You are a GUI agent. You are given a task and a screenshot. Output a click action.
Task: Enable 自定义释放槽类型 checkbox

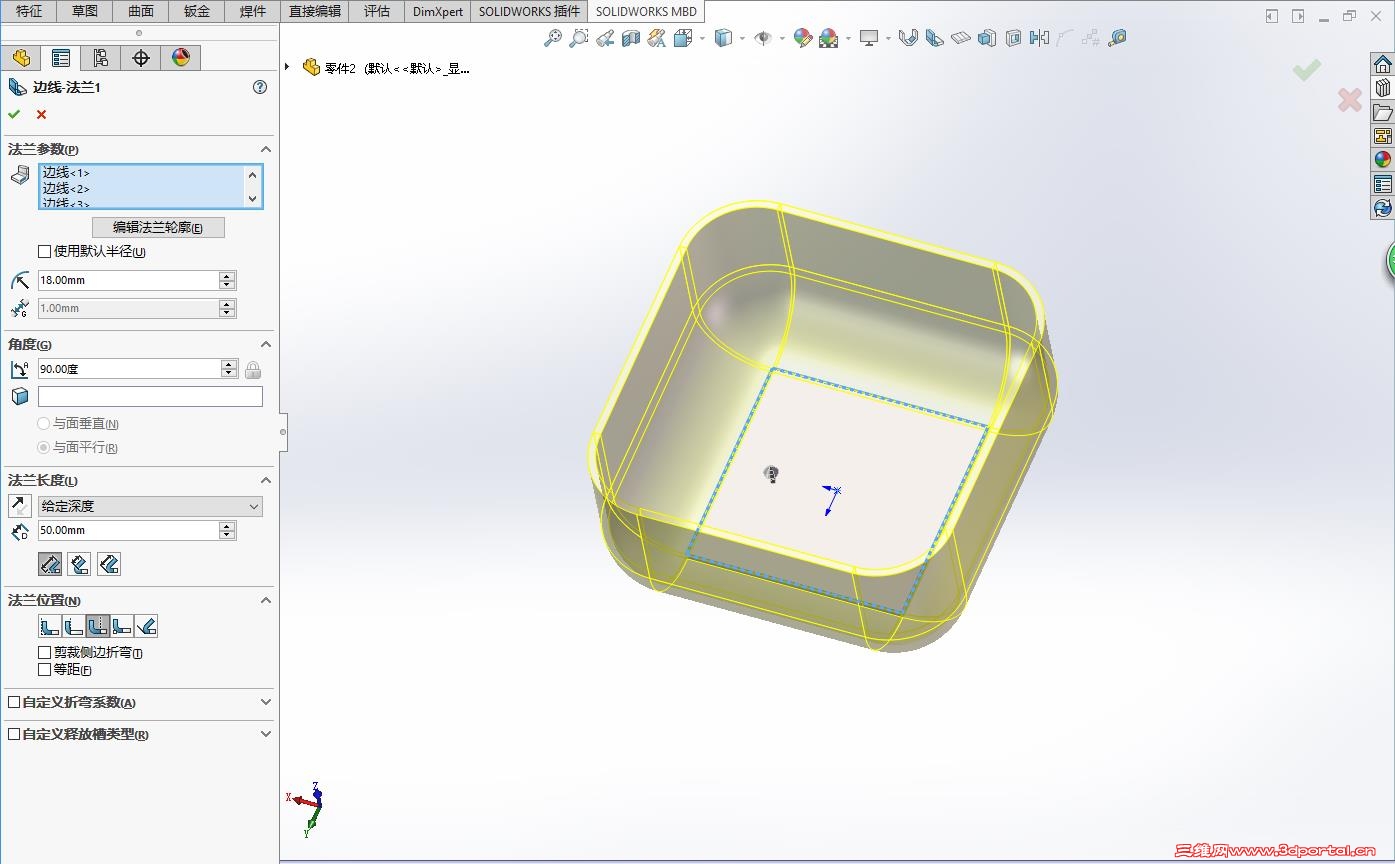click(14, 735)
